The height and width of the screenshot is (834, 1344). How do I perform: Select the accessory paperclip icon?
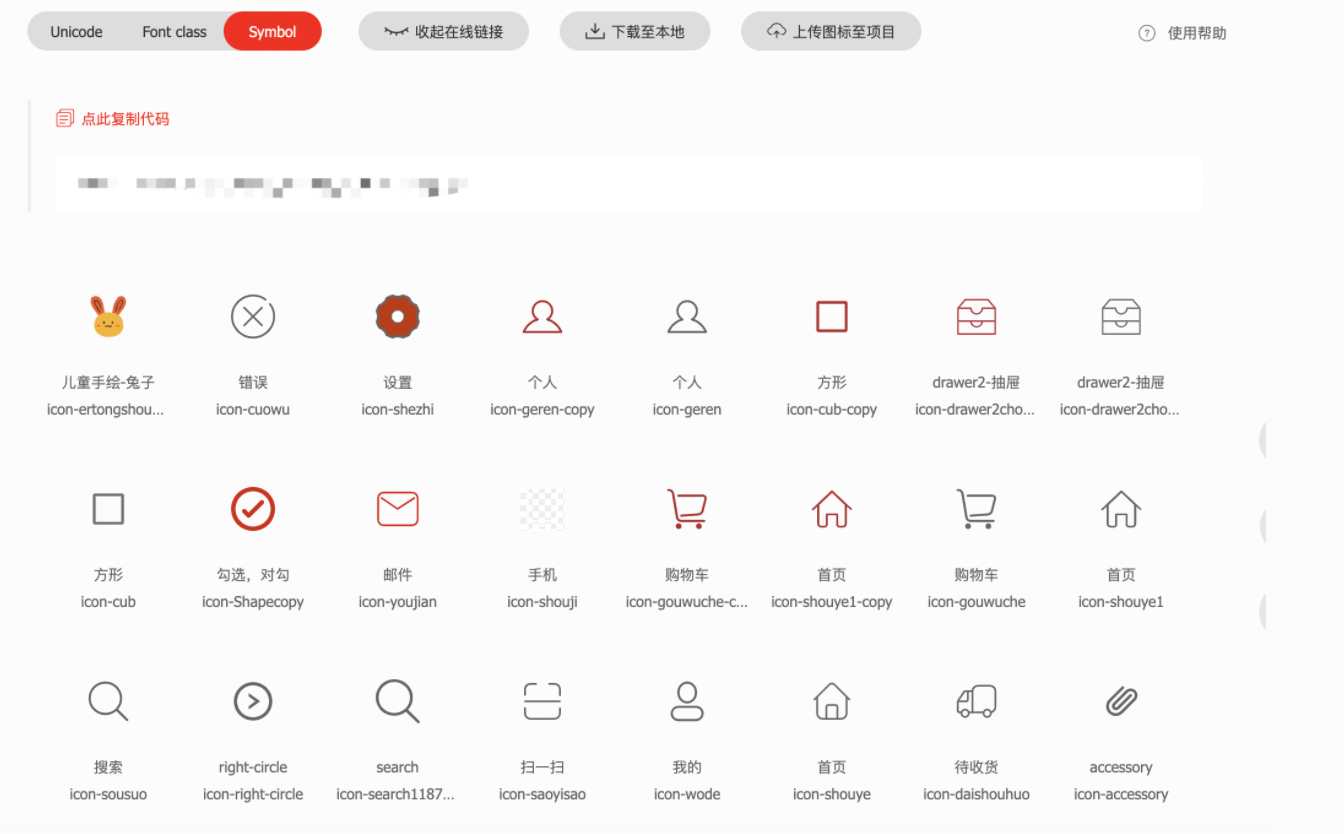(1120, 700)
